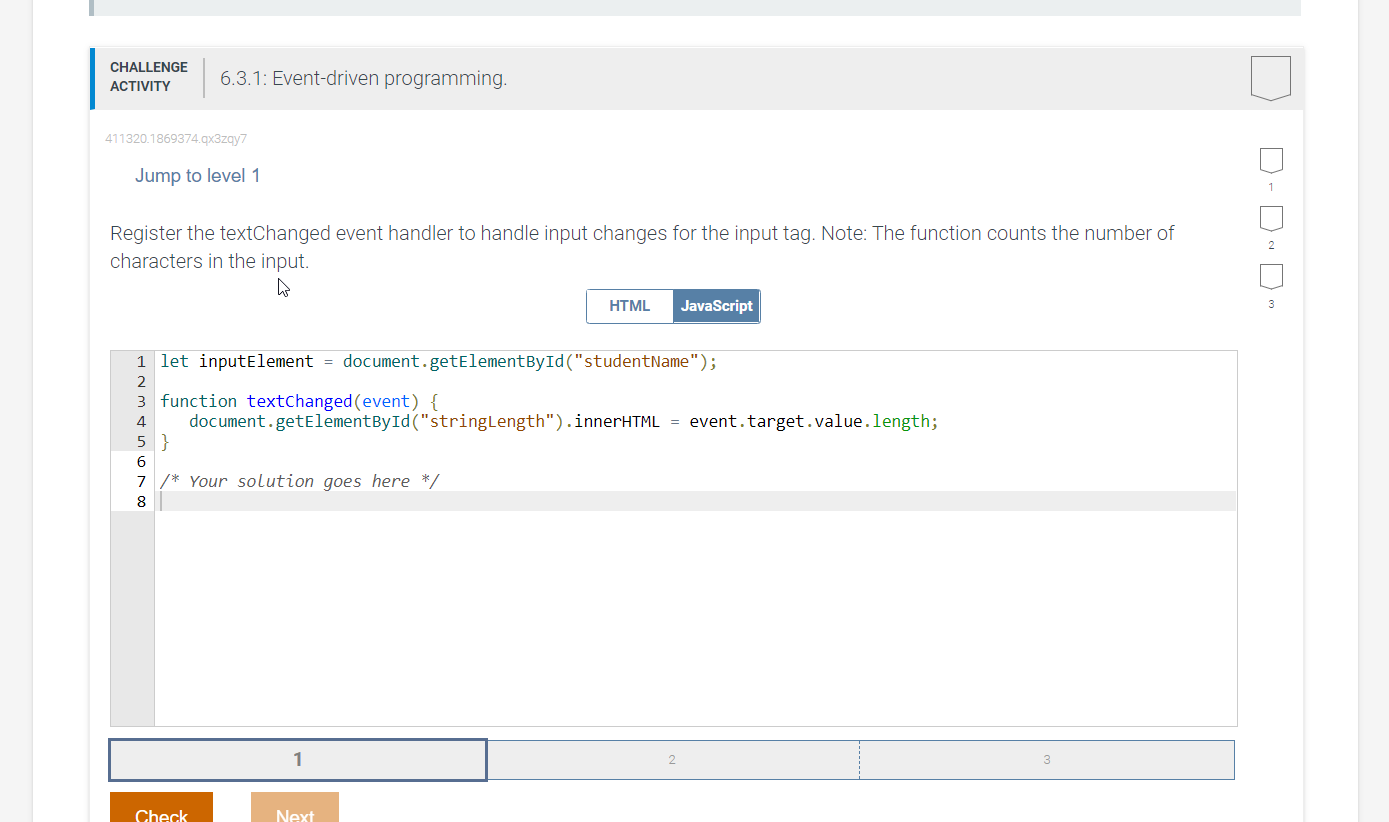Screen dimensions: 1389x822
Task: Switch to the JavaScript code tab
Action: [716, 306]
